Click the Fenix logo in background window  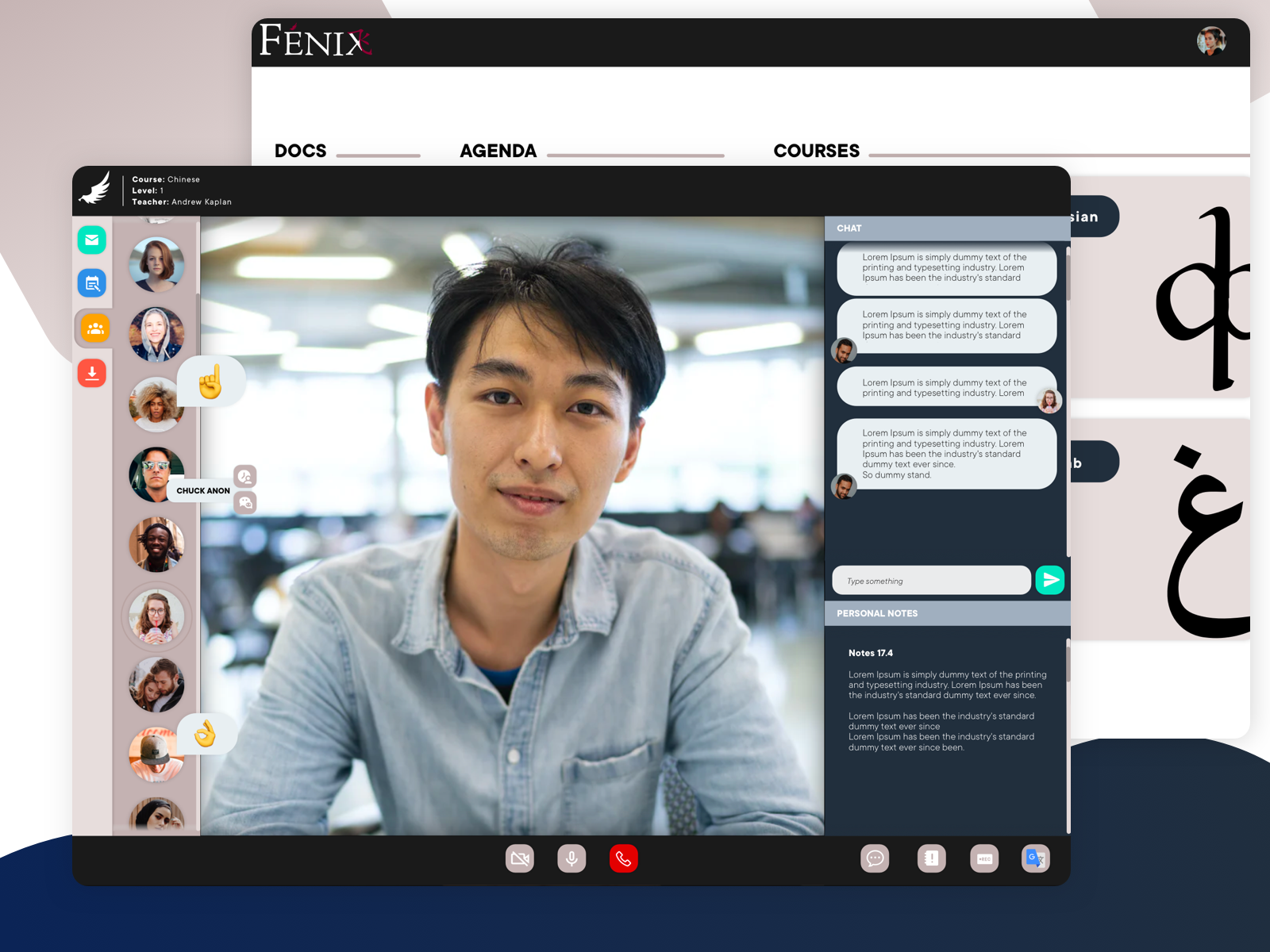316,41
